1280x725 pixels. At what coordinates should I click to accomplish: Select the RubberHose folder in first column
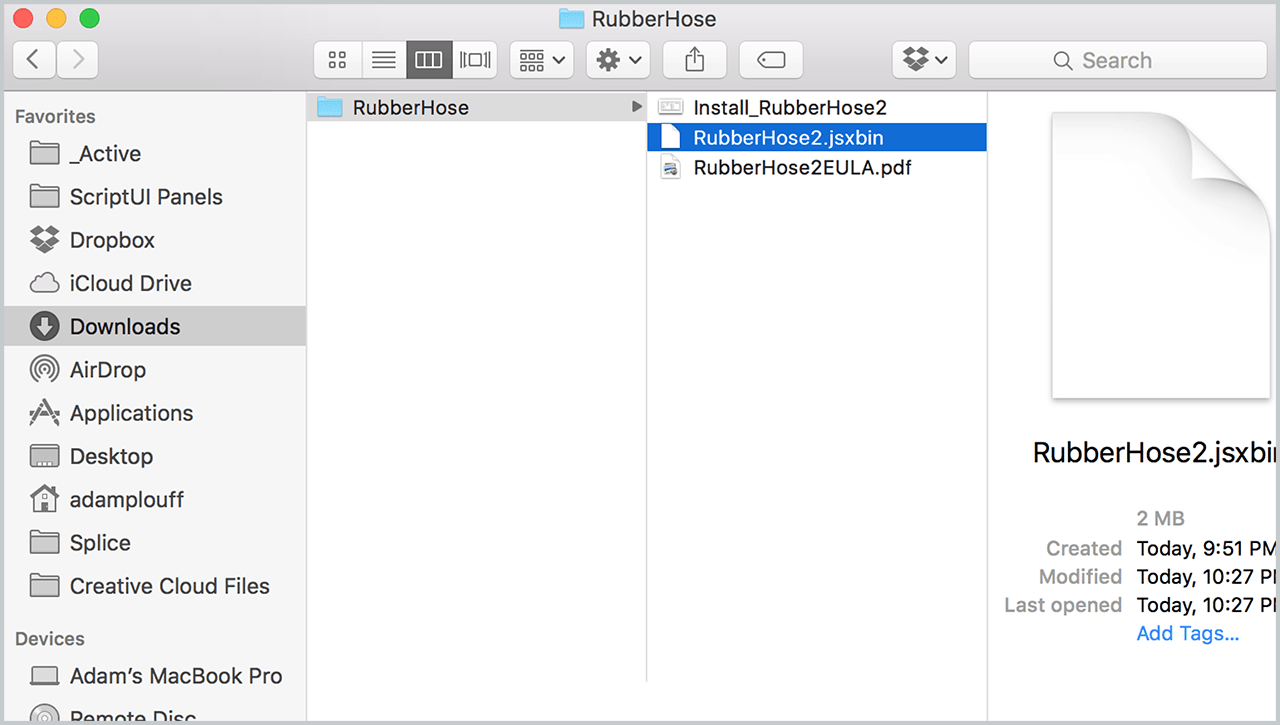pos(410,108)
